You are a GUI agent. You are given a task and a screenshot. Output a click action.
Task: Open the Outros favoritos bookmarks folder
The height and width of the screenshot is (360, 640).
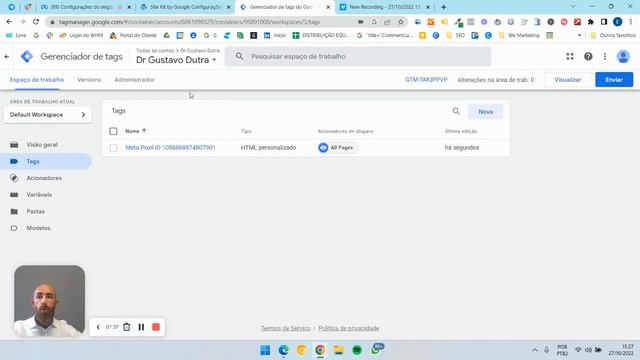613,36
